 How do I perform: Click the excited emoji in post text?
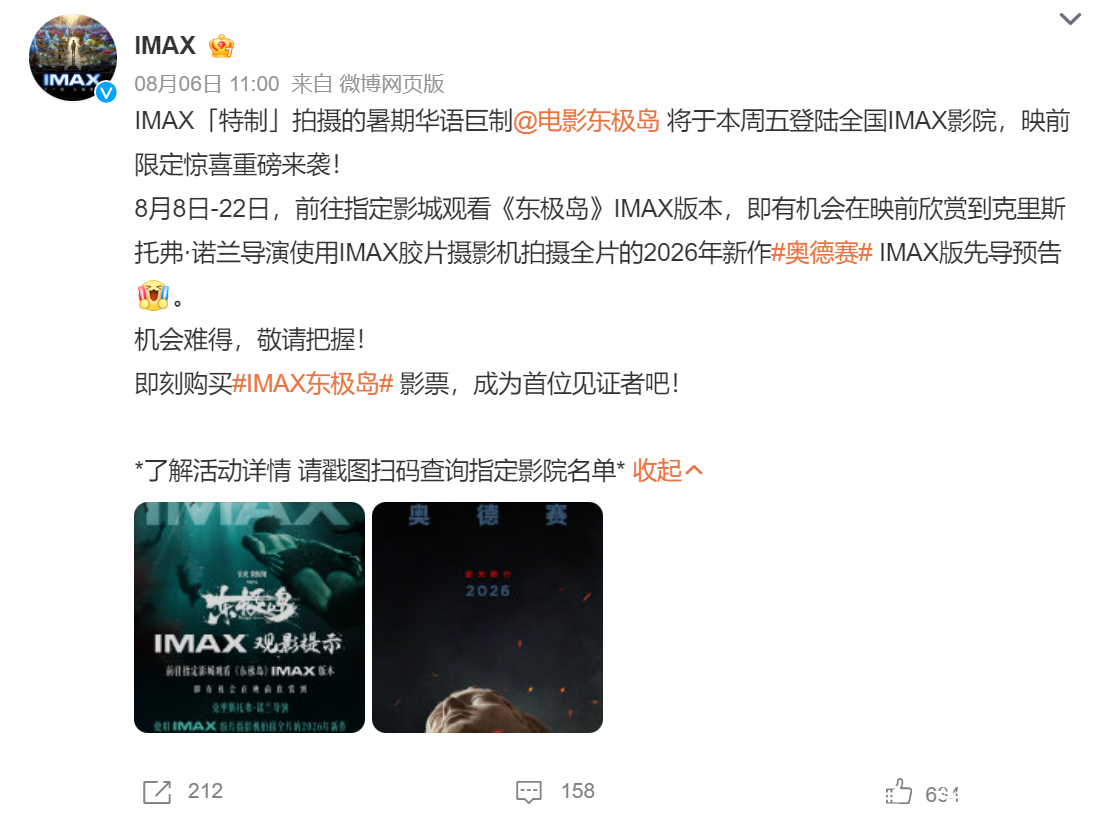pos(153,296)
